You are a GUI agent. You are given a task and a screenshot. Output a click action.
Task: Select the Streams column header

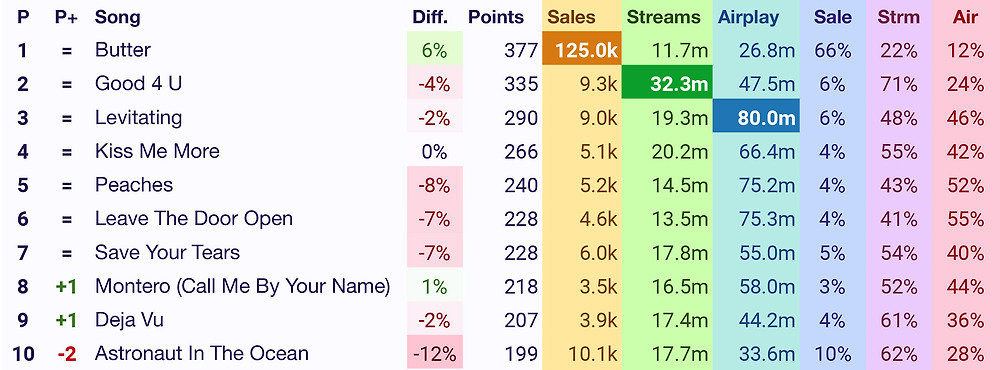pyautogui.click(x=663, y=17)
